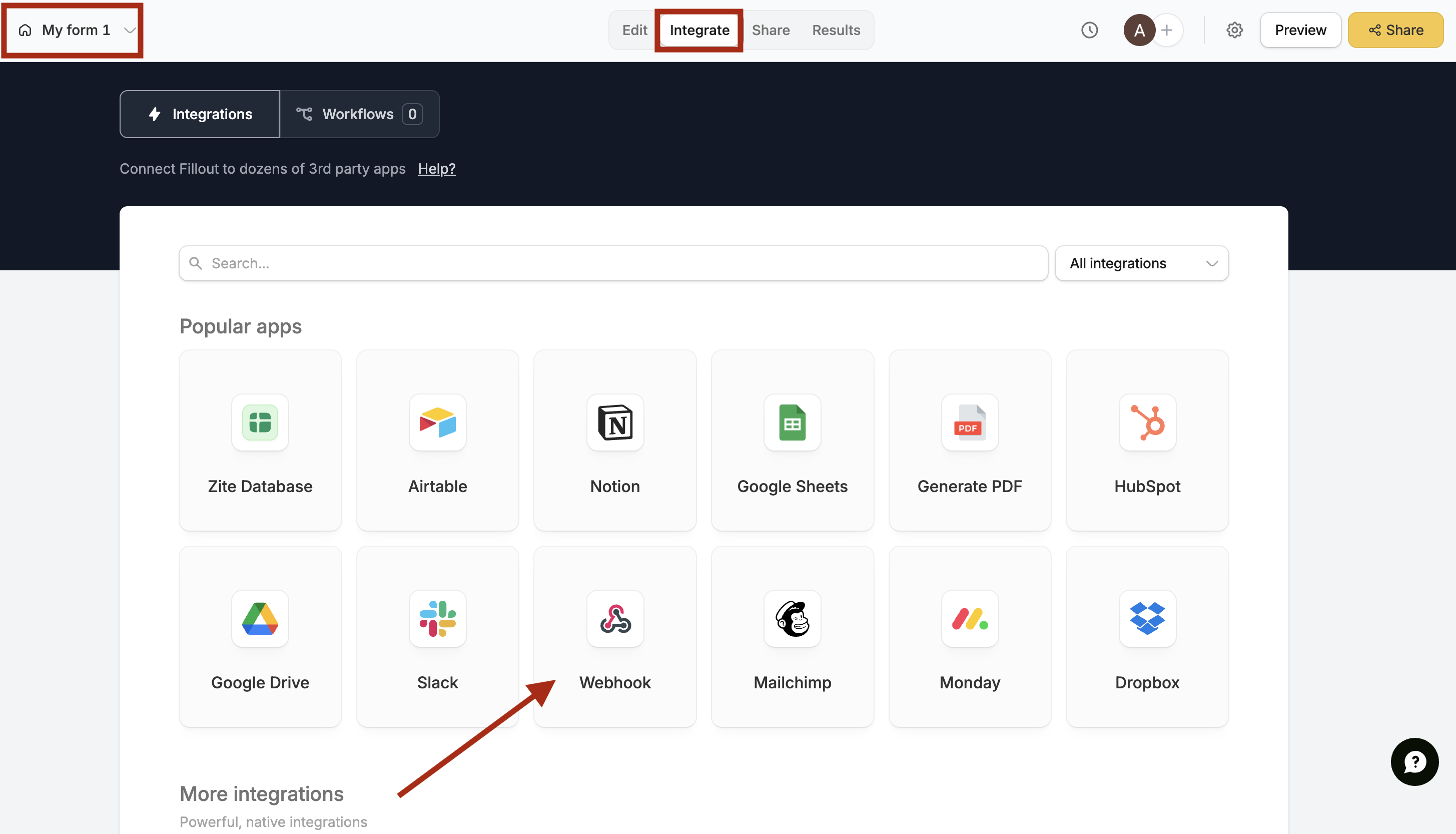Open version history clock icon

coord(1089,30)
